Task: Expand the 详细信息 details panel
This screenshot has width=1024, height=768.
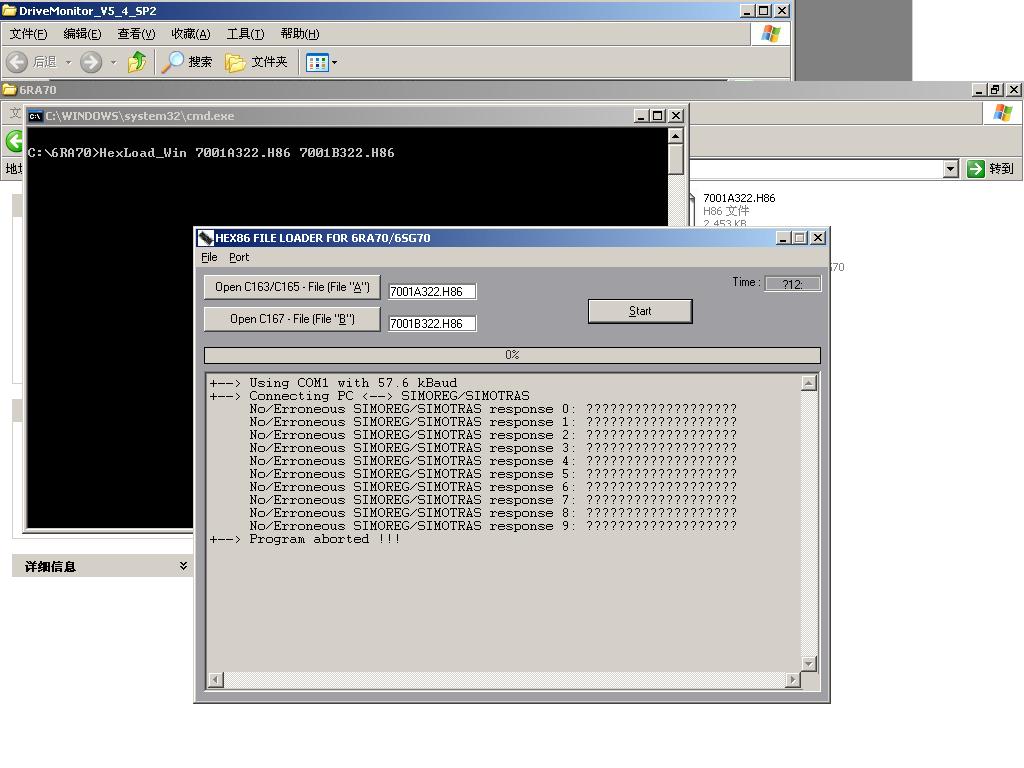Action: 184,566
